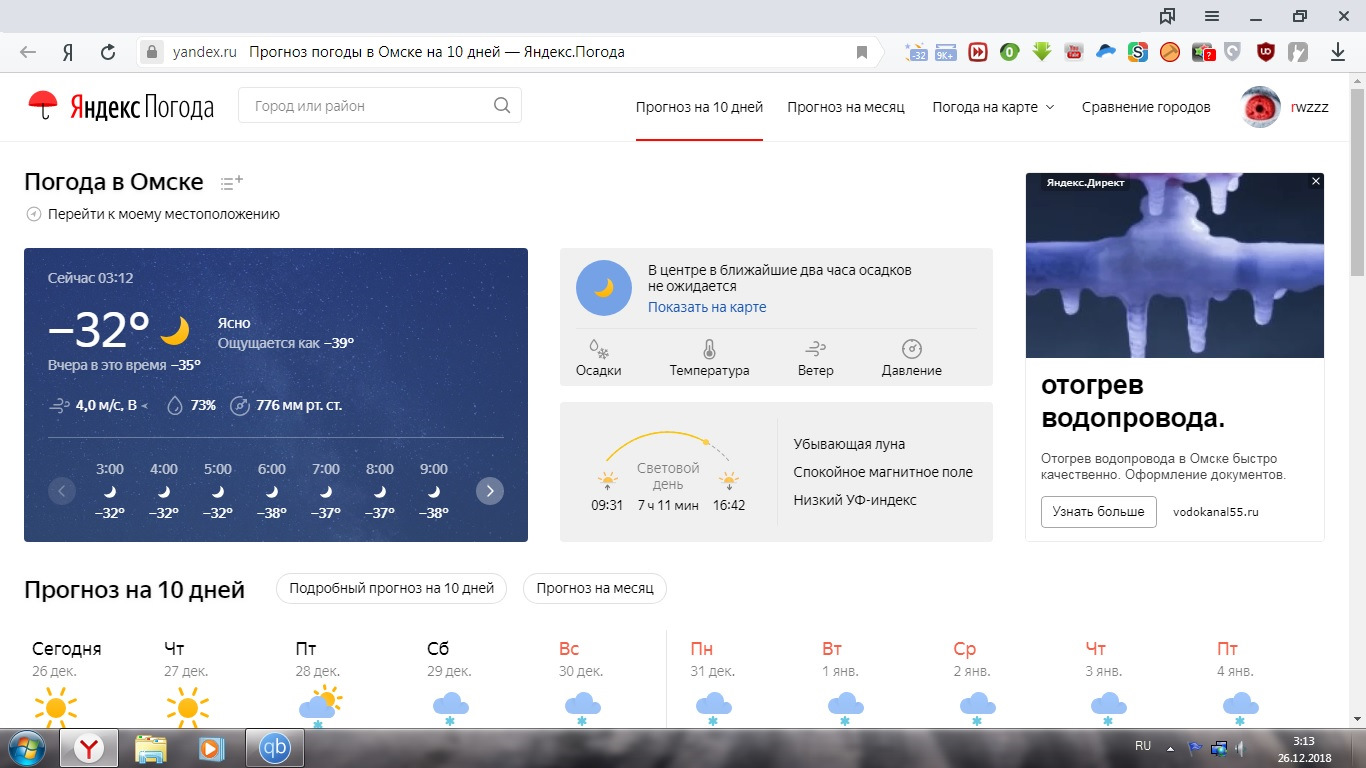Viewport: 1366px width, 768px height.
Task: Open the Сравнение городов tab
Action: pyautogui.click(x=1146, y=107)
